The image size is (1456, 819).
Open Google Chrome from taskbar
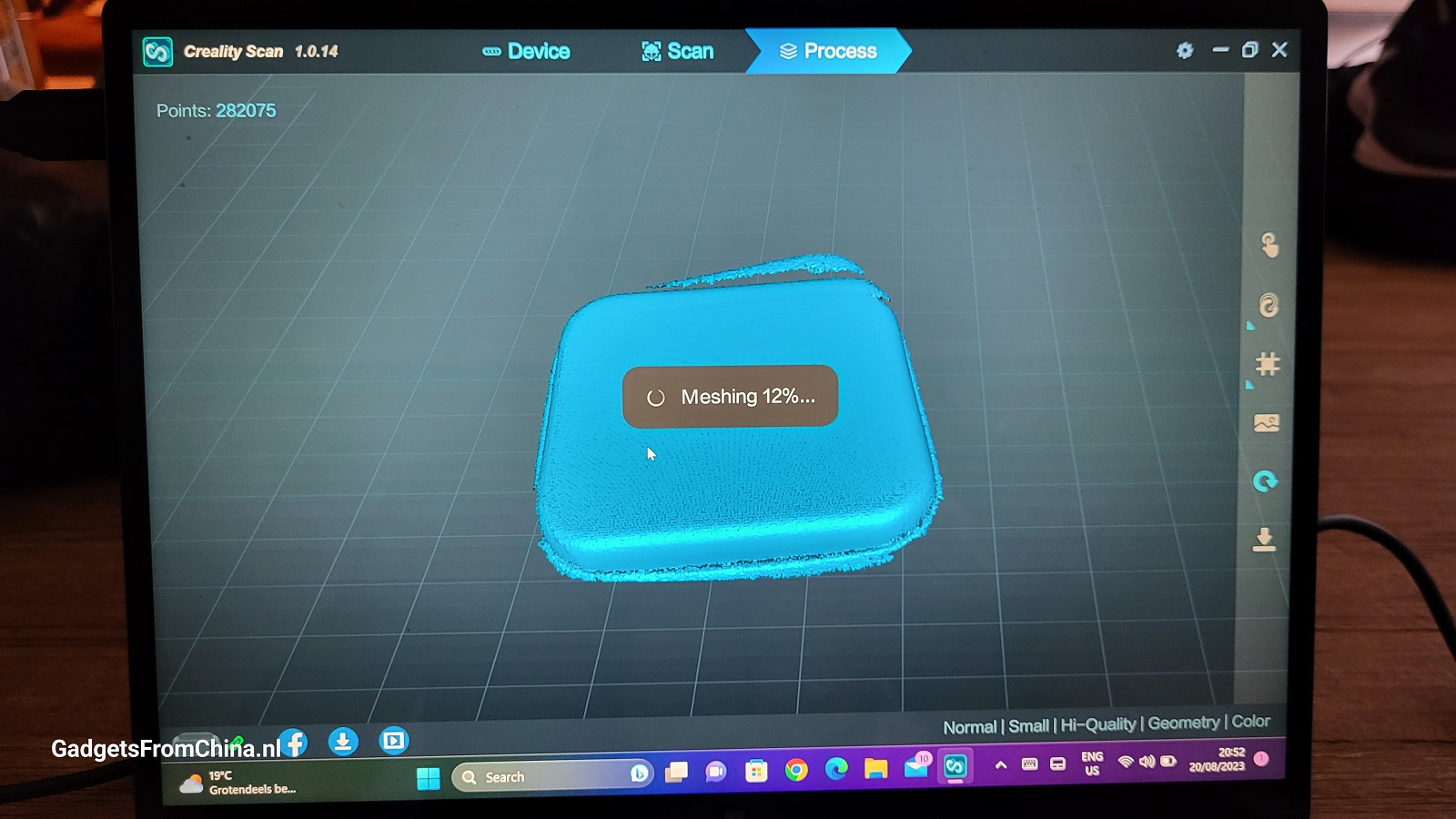(x=796, y=771)
